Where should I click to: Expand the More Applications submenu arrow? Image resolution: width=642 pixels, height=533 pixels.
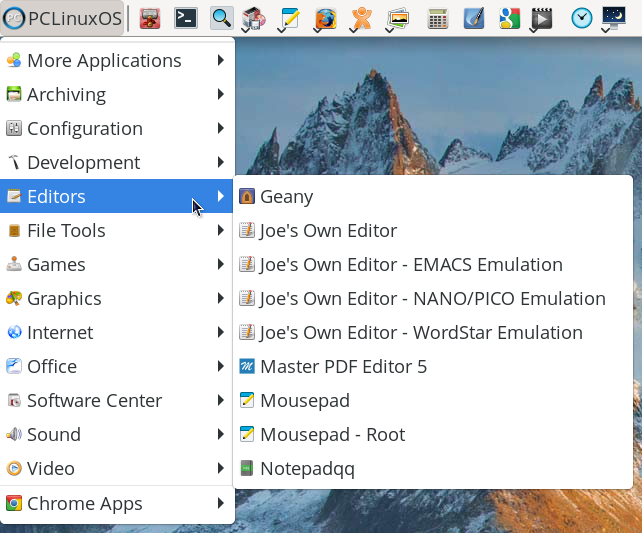click(x=220, y=61)
